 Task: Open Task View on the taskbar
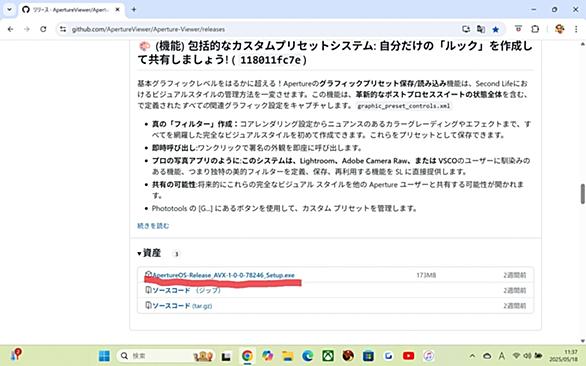226,356
